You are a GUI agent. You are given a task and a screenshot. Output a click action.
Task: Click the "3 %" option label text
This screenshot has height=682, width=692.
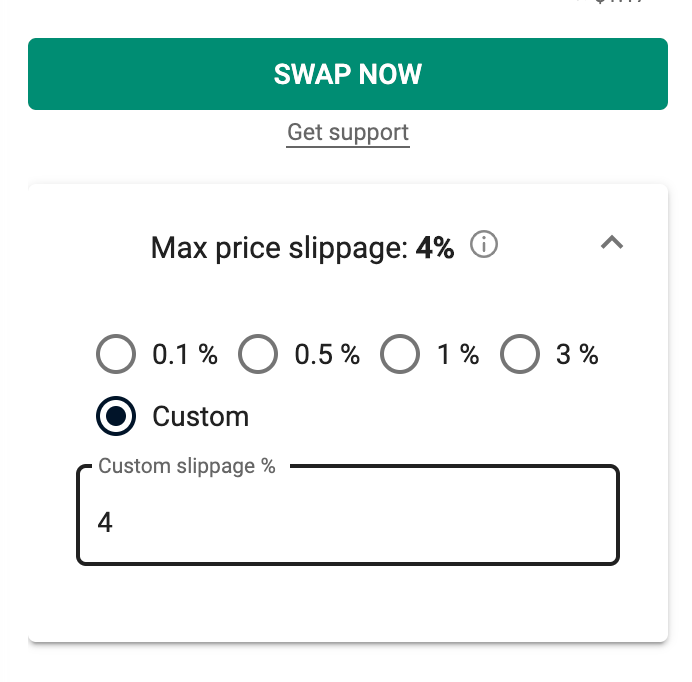(577, 354)
